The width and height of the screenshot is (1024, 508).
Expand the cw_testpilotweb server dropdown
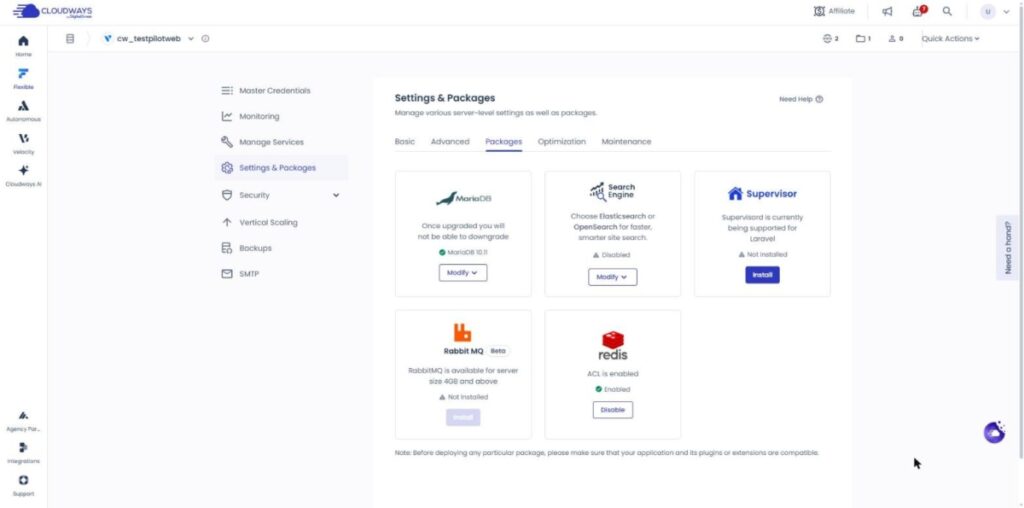(x=191, y=39)
